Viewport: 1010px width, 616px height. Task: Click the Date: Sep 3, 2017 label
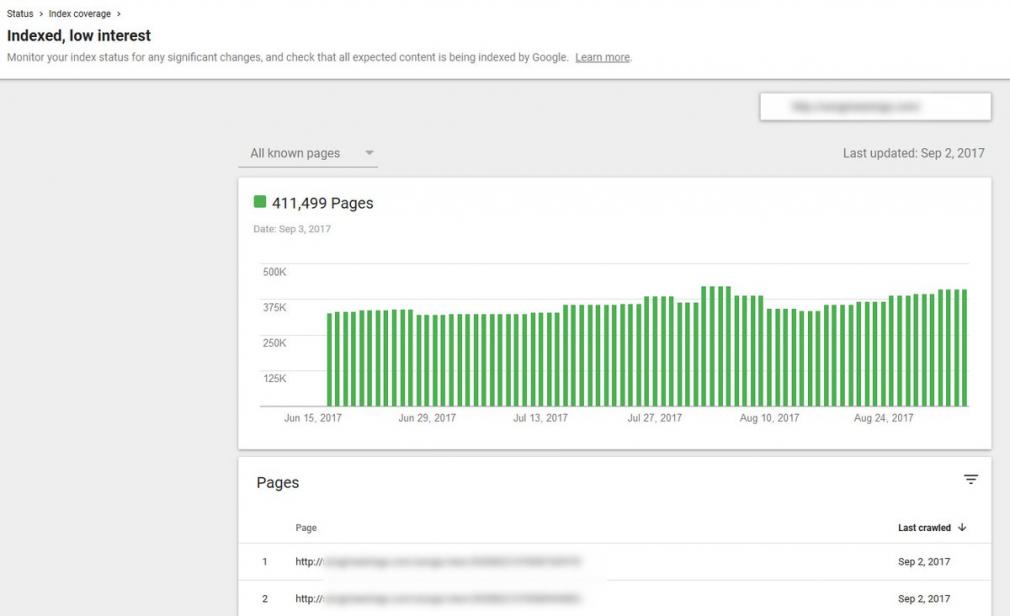(292, 229)
